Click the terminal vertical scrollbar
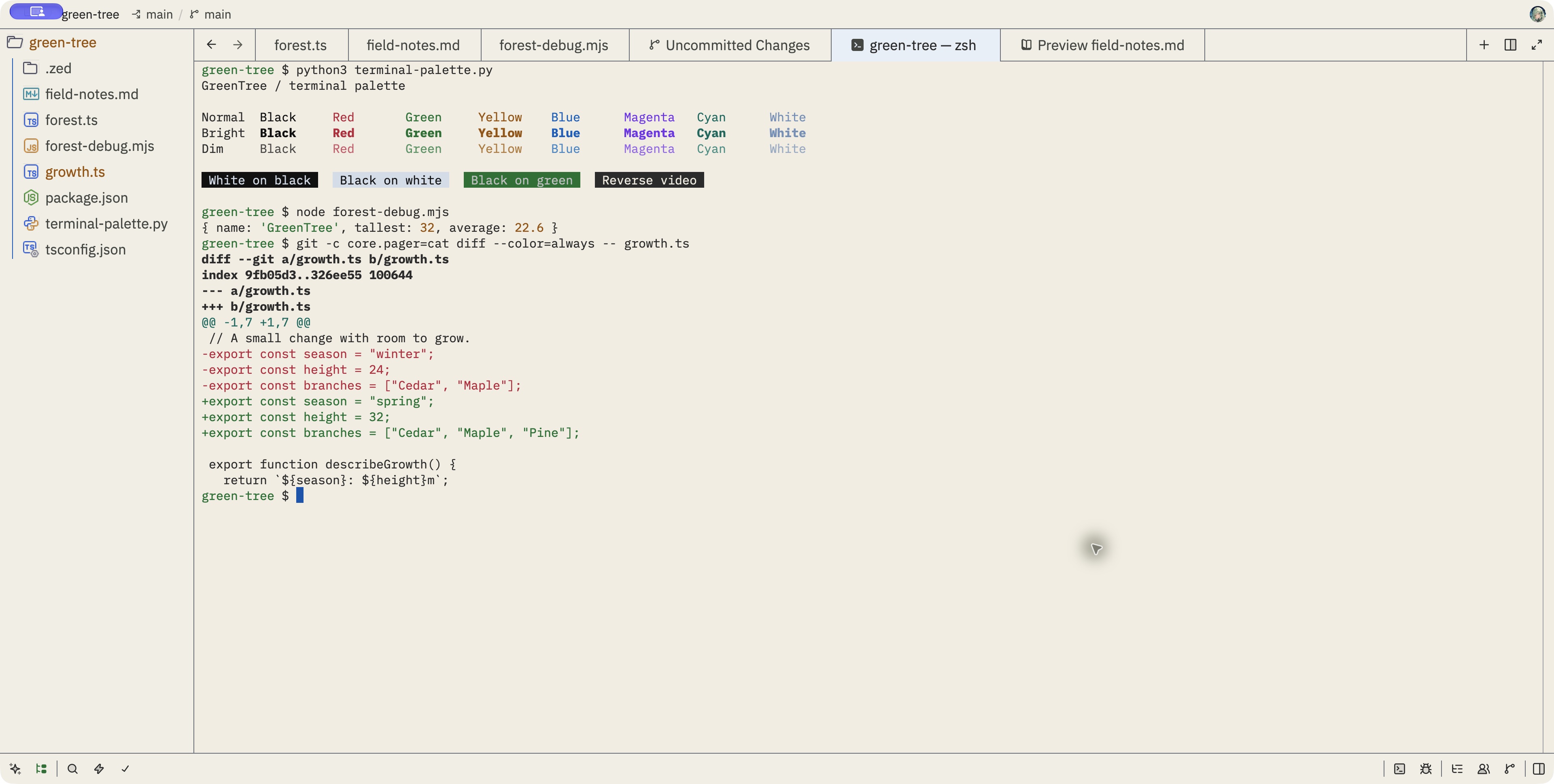 pos(1548,407)
